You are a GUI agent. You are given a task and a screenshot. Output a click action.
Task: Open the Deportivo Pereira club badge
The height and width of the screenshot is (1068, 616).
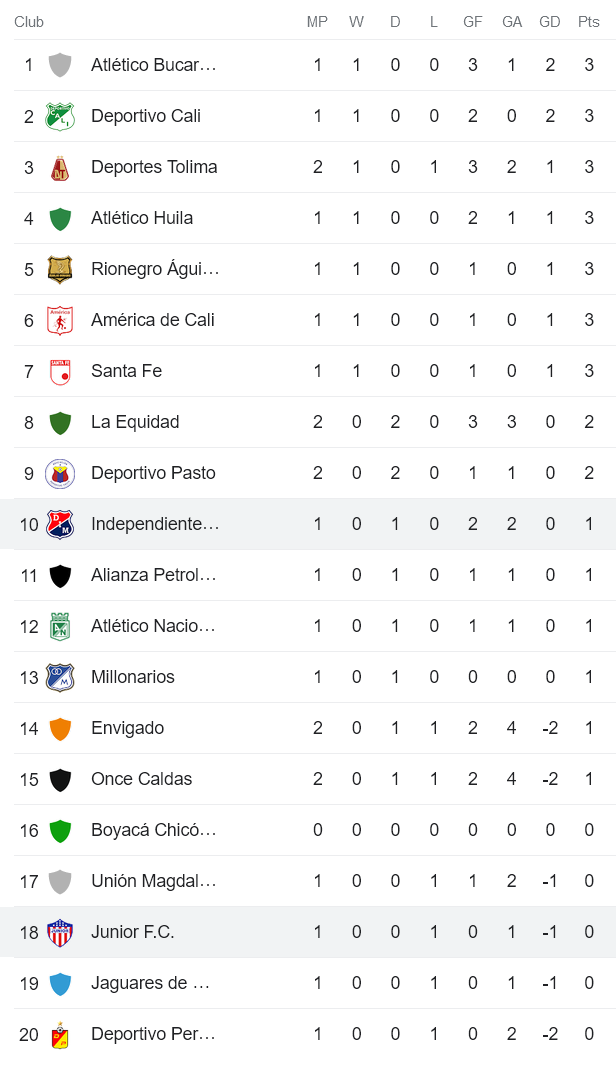(x=60, y=1034)
